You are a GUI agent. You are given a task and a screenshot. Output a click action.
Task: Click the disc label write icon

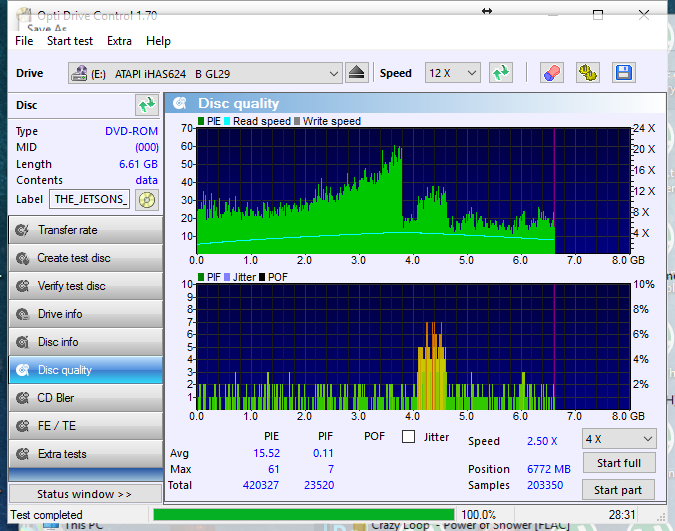click(147, 199)
